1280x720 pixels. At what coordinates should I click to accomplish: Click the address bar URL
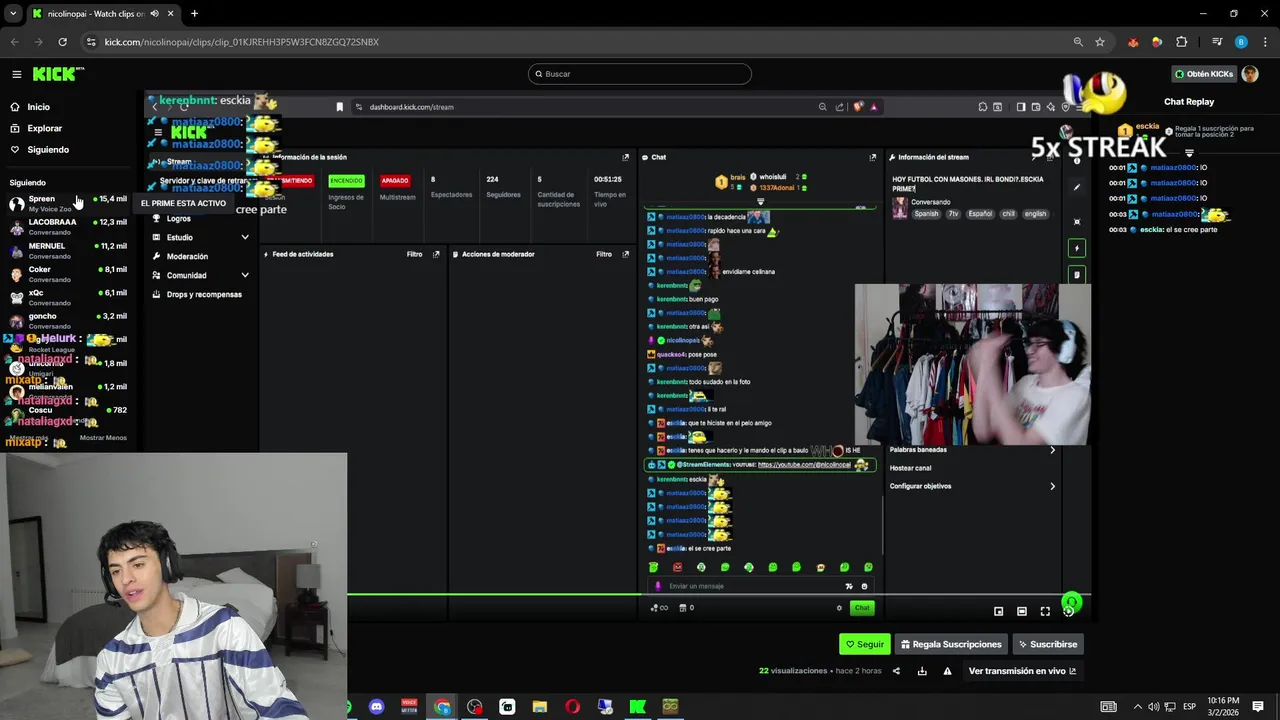[242, 42]
